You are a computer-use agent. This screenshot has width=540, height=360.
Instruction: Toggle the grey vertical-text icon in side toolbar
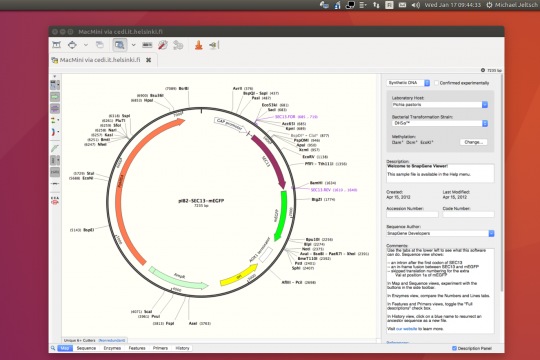pos(53,160)
